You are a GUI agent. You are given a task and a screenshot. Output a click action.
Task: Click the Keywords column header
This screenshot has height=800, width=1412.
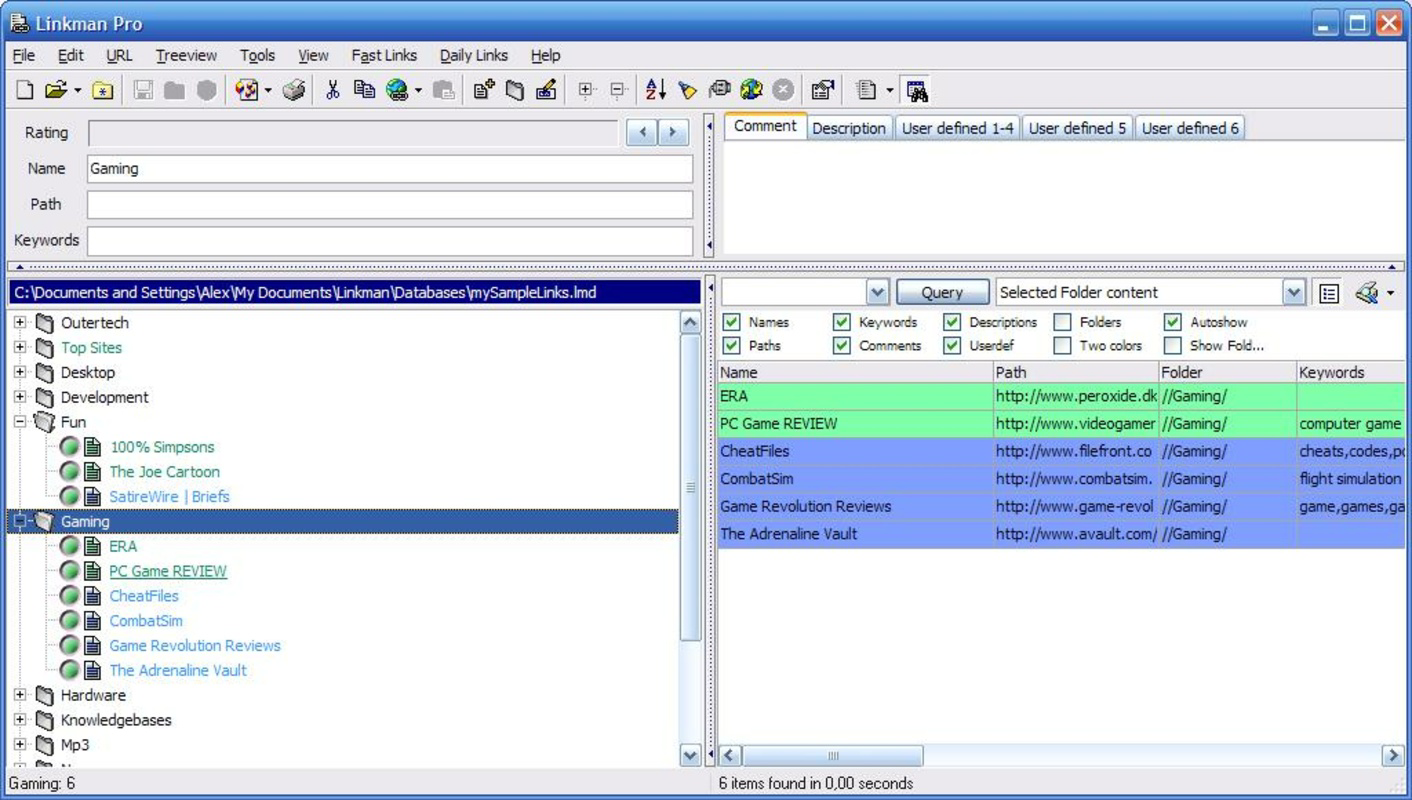[1351, 372]
